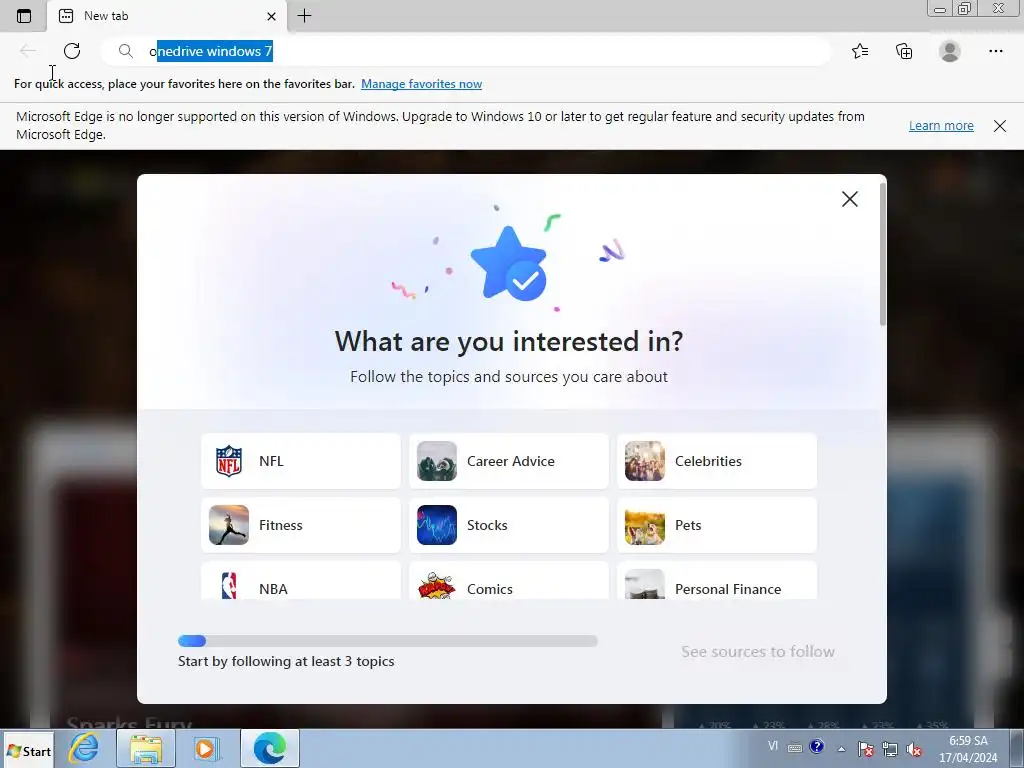Image resolution: width=1024 pixels, height=768 pixels.
Task: Click the network tray icon
Action: point(889,749)
